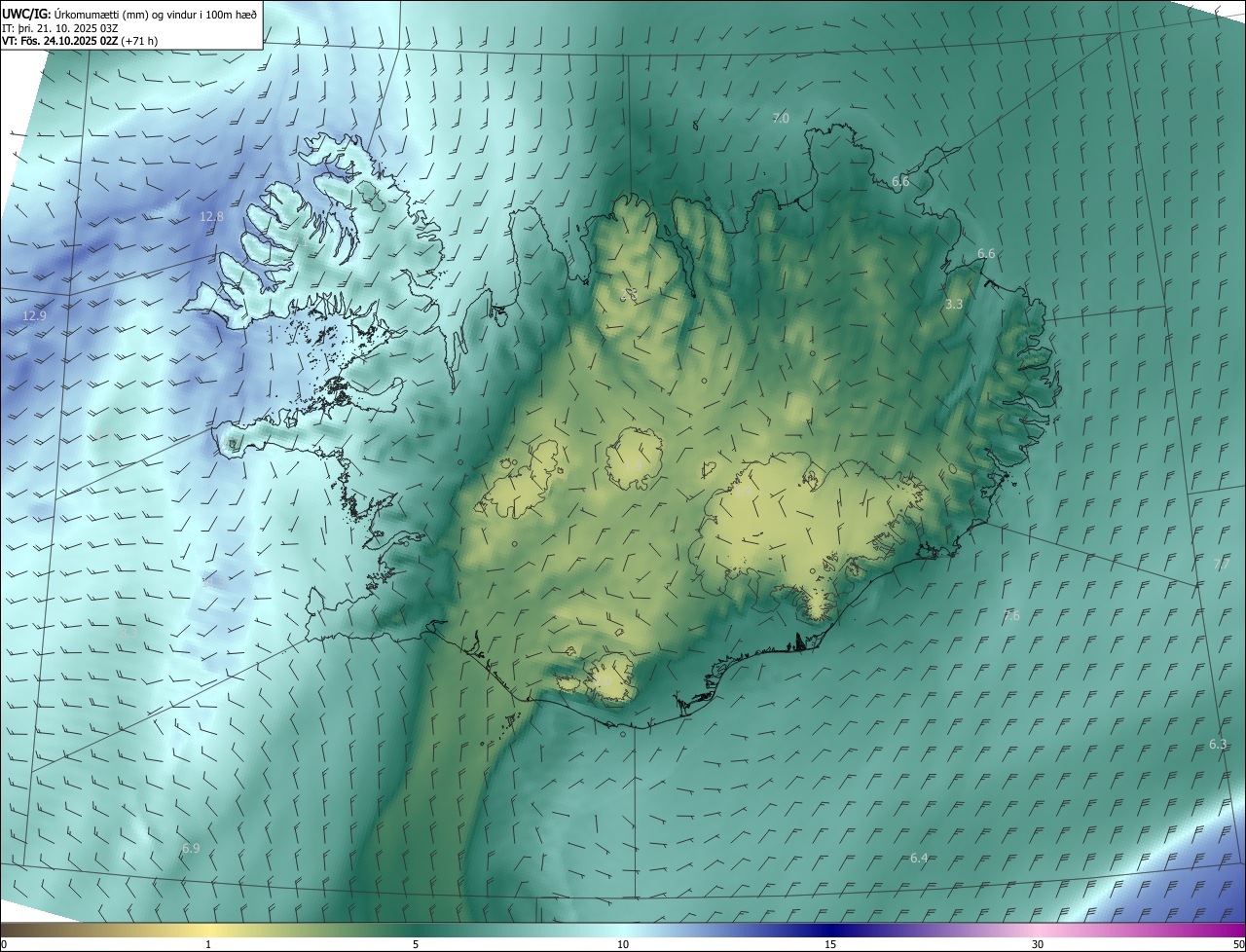The image size is (1246, 952).
Task: Click the 50 label on the color scale
Action: click(x=1238, y=944)
